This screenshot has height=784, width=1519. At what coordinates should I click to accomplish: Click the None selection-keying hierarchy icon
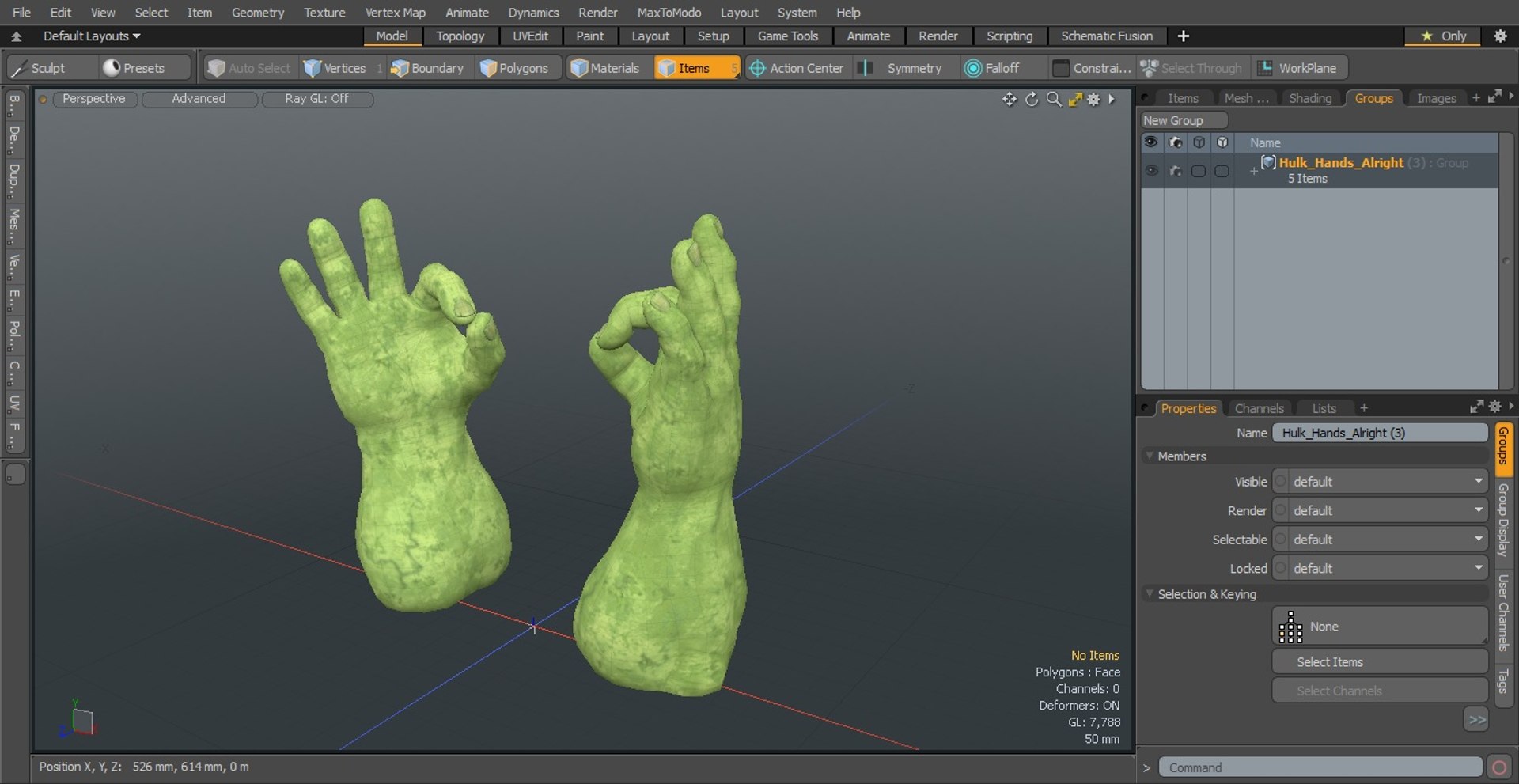(x=1290, y=627)
